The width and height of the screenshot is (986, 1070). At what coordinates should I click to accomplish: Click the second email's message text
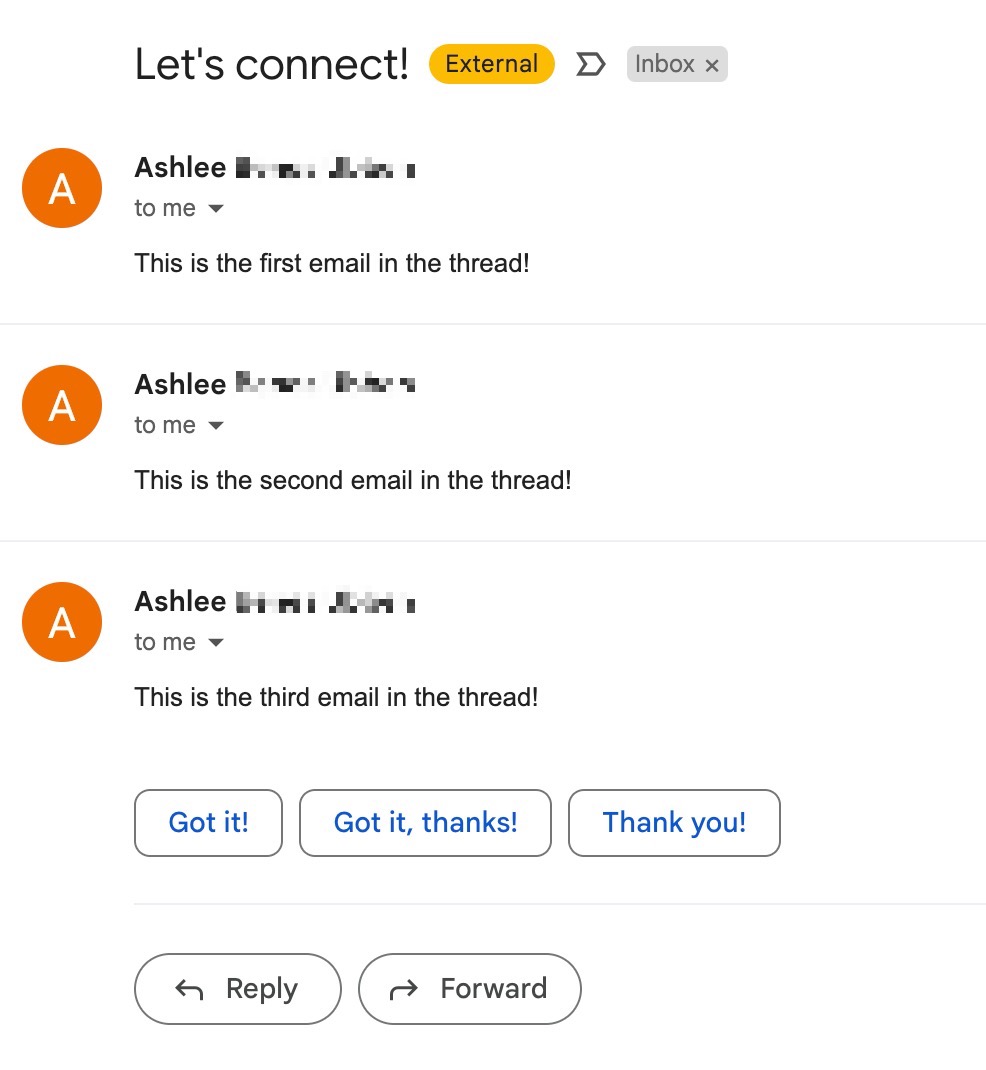[x=353, y=480]
